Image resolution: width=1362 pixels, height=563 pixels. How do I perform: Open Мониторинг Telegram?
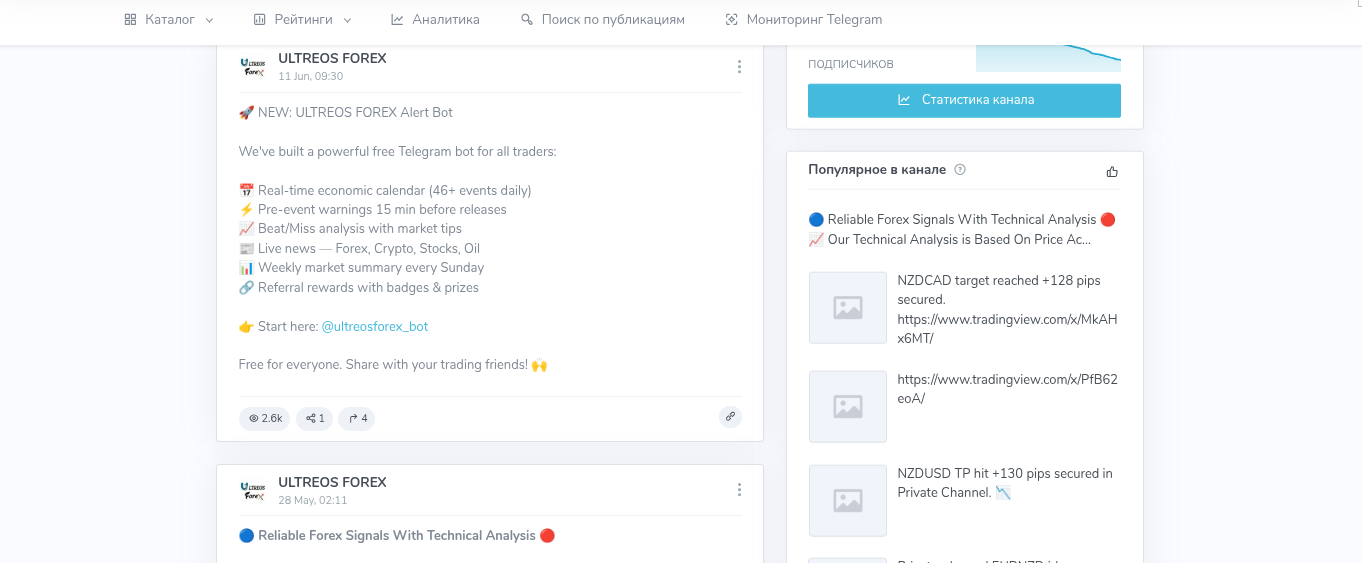(803, 20)
